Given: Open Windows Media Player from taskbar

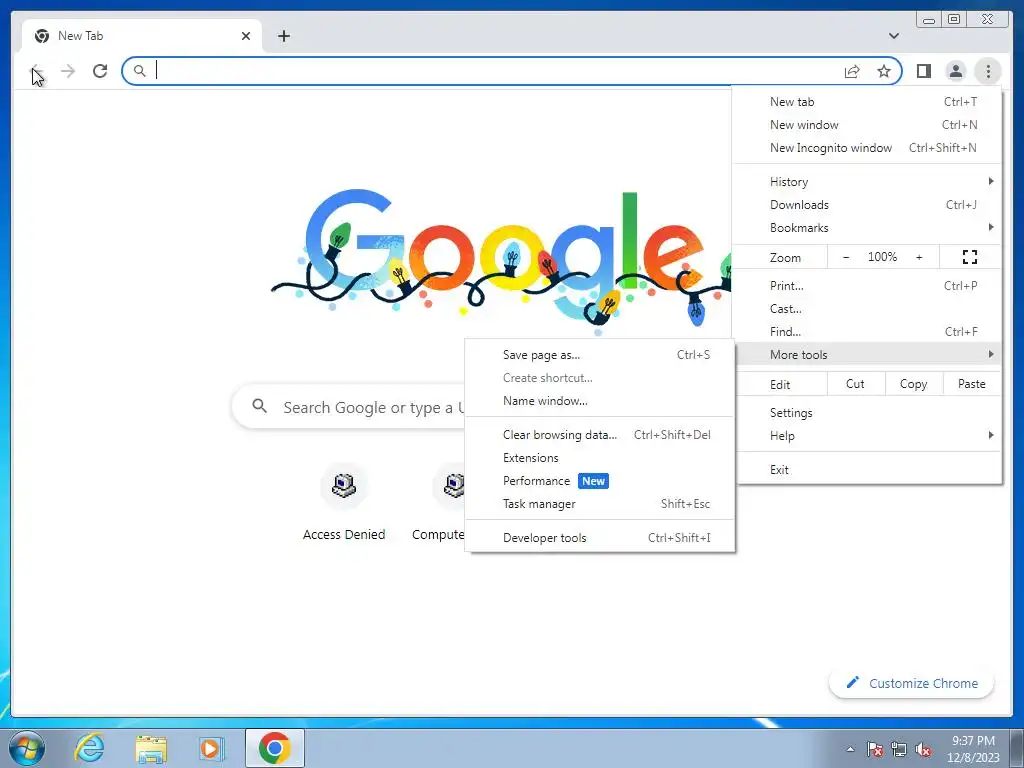Looking at the screenshot, I should tap(211, 748).
